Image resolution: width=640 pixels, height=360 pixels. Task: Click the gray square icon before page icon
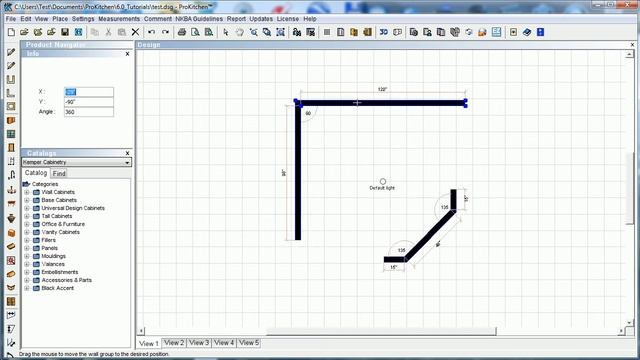(327, 32)
